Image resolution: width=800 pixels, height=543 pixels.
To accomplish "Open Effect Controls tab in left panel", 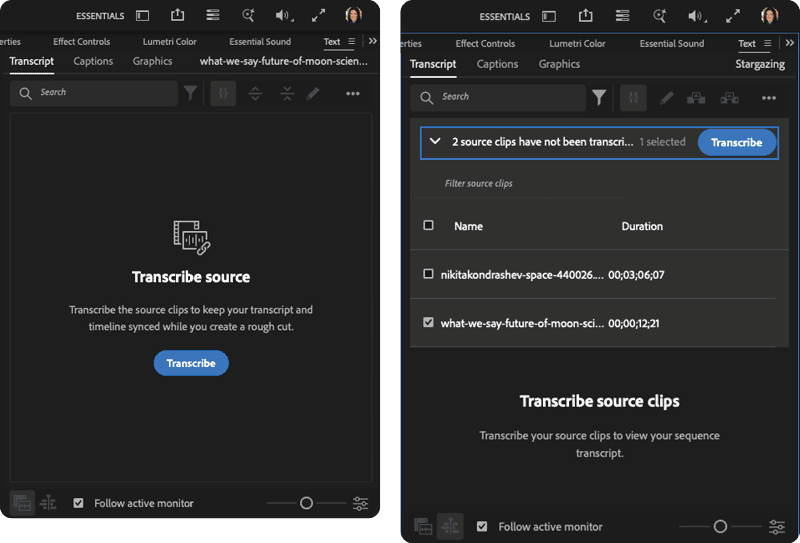I will click(x=82, y=42).
